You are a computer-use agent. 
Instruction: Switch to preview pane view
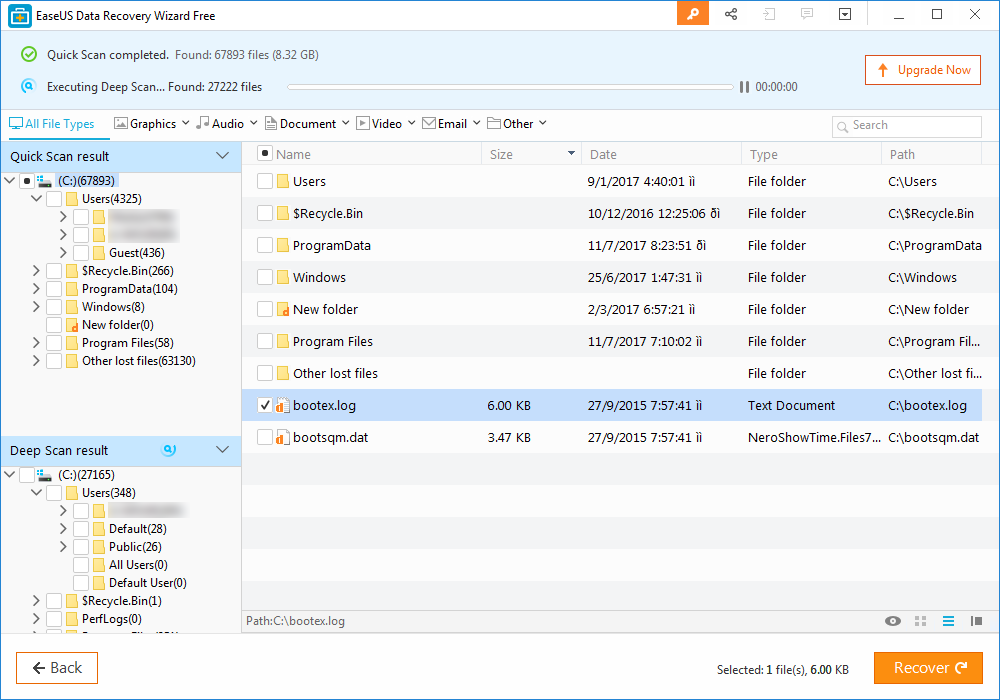[976, 621]
